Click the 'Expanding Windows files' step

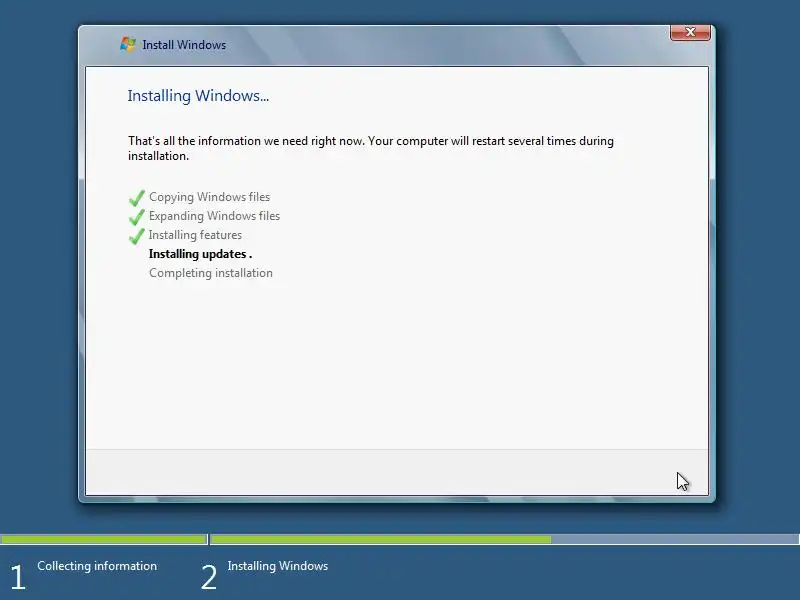click(x=214, y=216)
